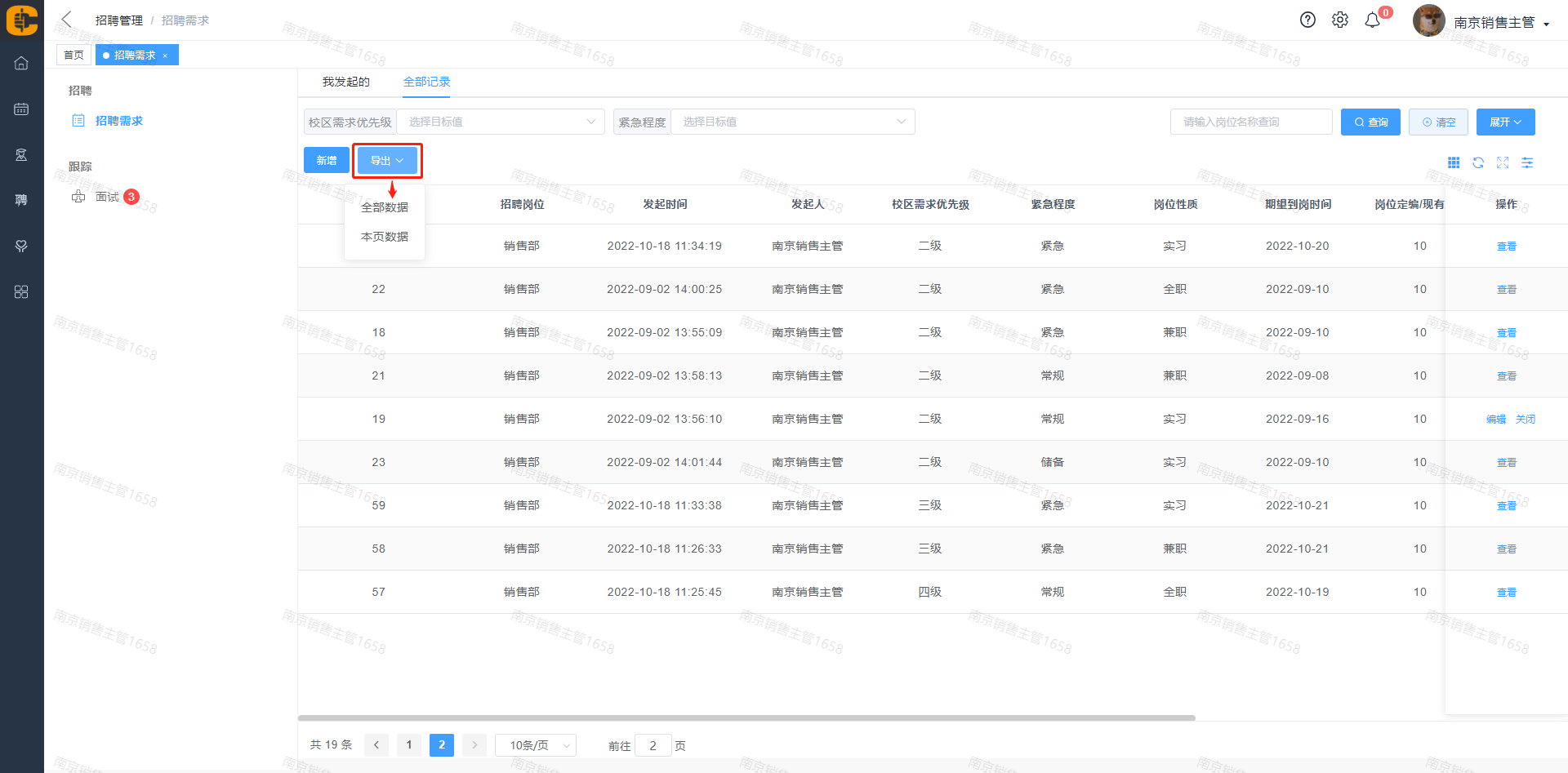
Task: Go back using the top-left arrow
Action: [67, 20]
